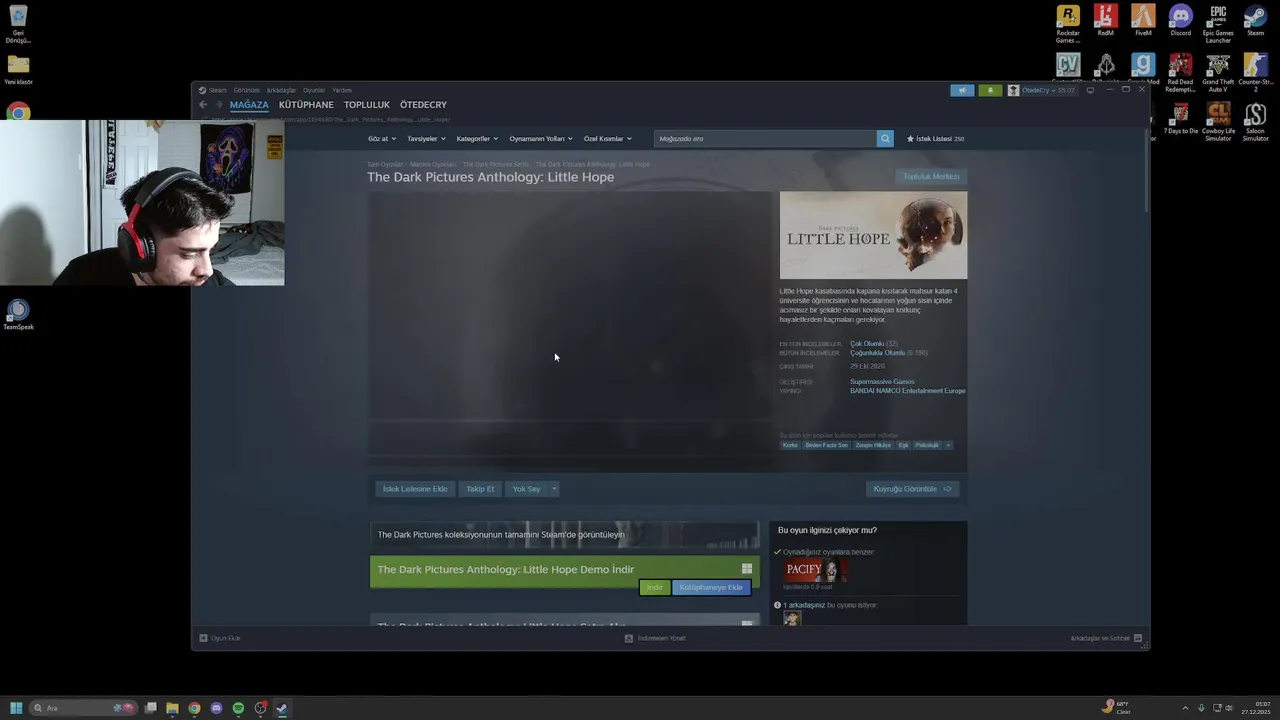Switch to the KÜTÜPHANE library tab
Screen dimensions: 1280x720
(306, 105)
